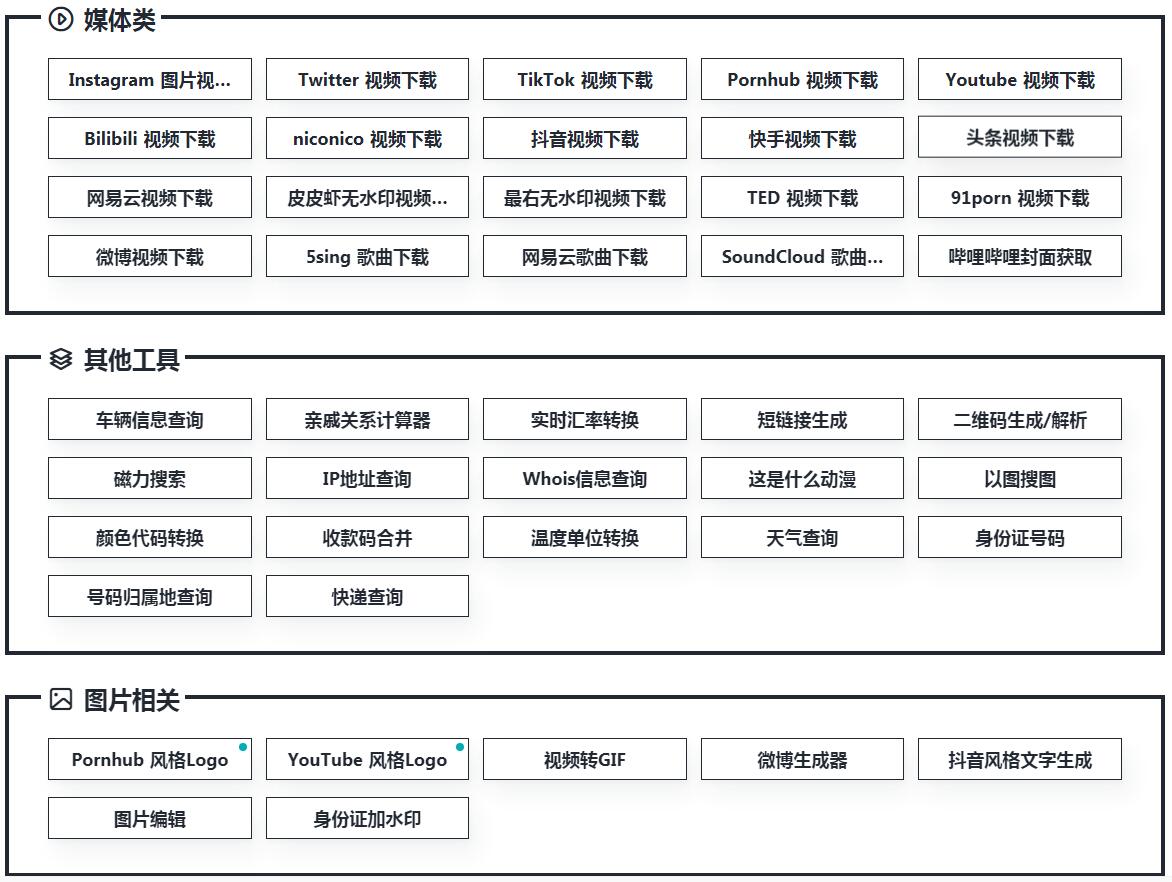This screenshot has width=1172, height=882.
Task: Click the 图片相关 picture icon
Action: point(61,699)
